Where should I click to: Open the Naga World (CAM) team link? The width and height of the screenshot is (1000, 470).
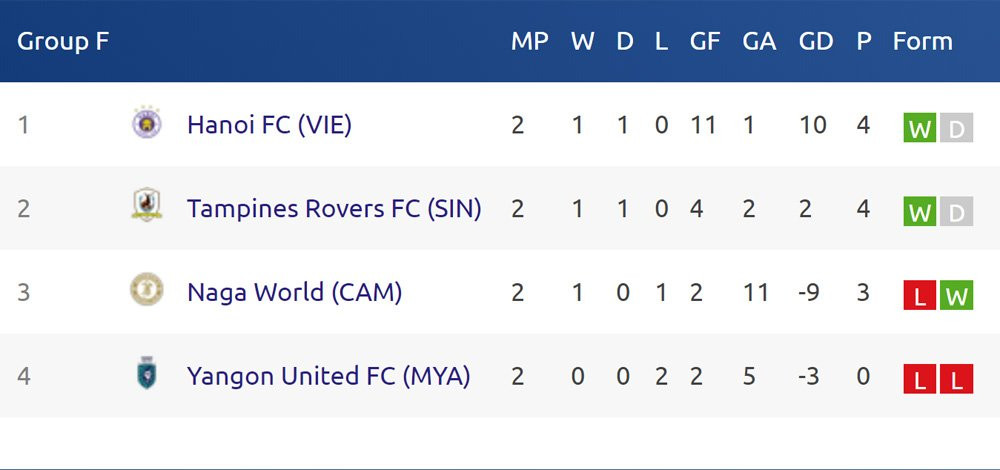click(294, 292)
